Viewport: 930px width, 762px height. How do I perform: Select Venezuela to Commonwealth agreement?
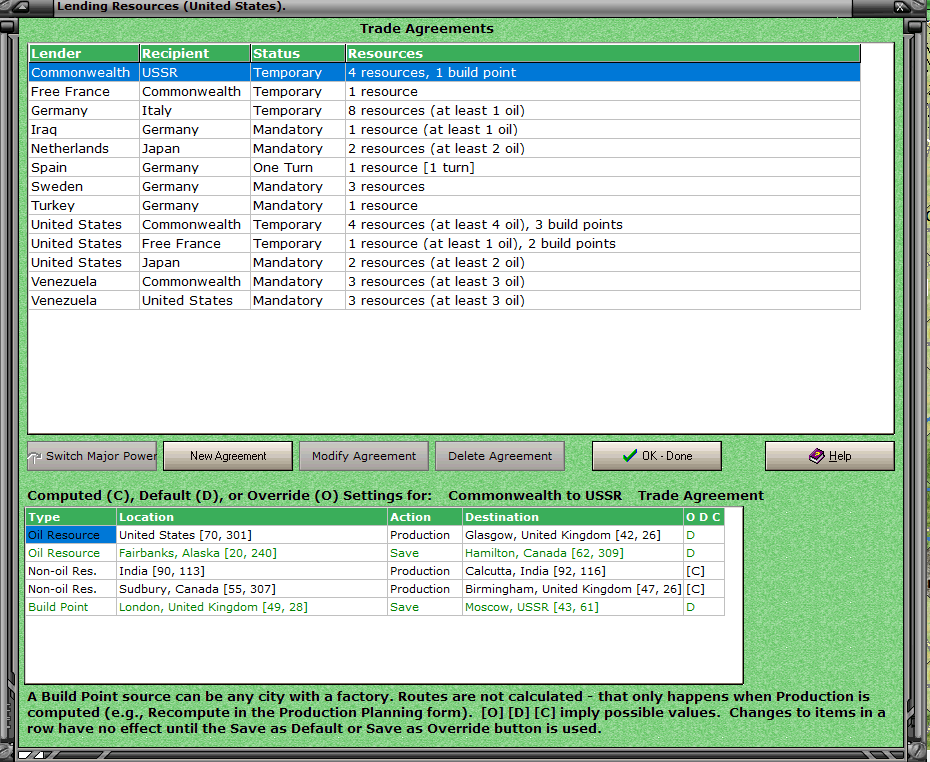coord(445,281)
